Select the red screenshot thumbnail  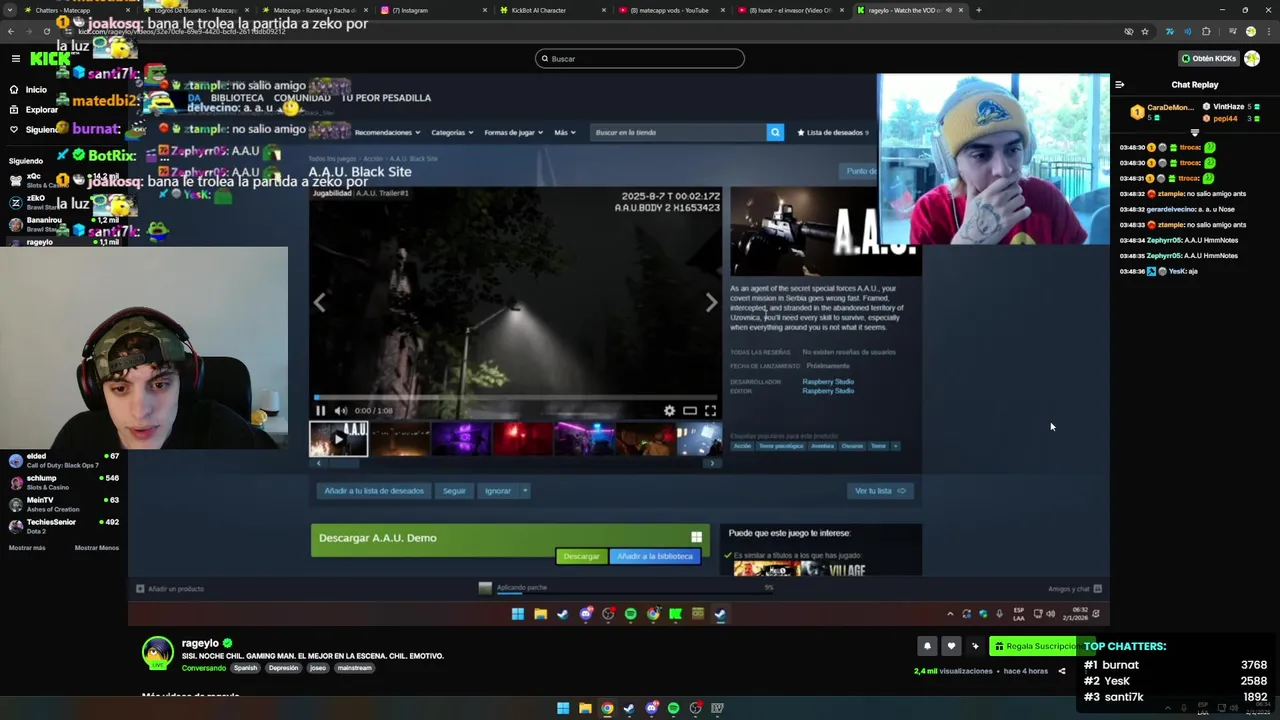[522, 439]
